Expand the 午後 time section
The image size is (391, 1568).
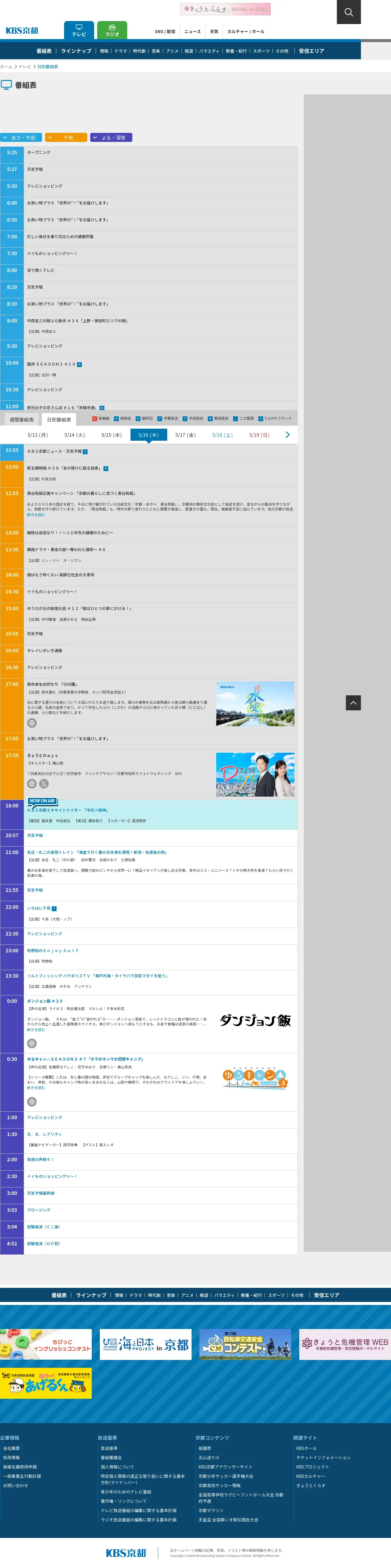click(66, 138)
